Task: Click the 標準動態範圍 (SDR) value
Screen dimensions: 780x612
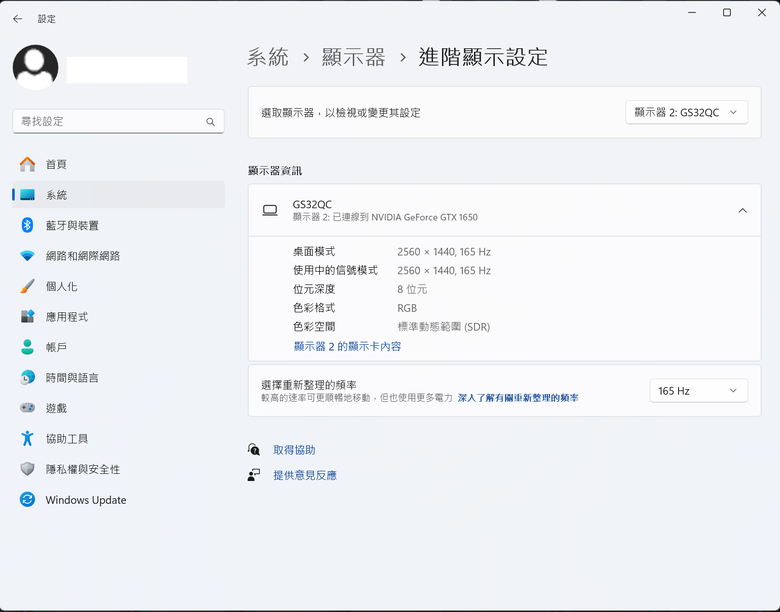Action: click(x=444, y=327)
